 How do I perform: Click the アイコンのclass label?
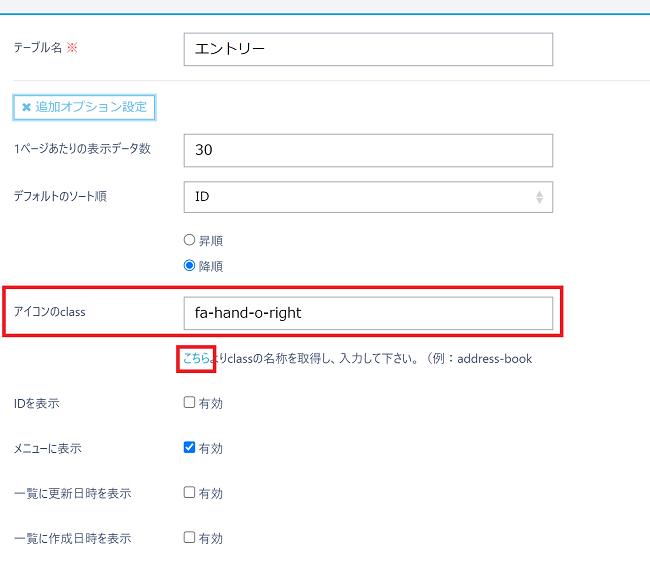(x=49, y=312)
